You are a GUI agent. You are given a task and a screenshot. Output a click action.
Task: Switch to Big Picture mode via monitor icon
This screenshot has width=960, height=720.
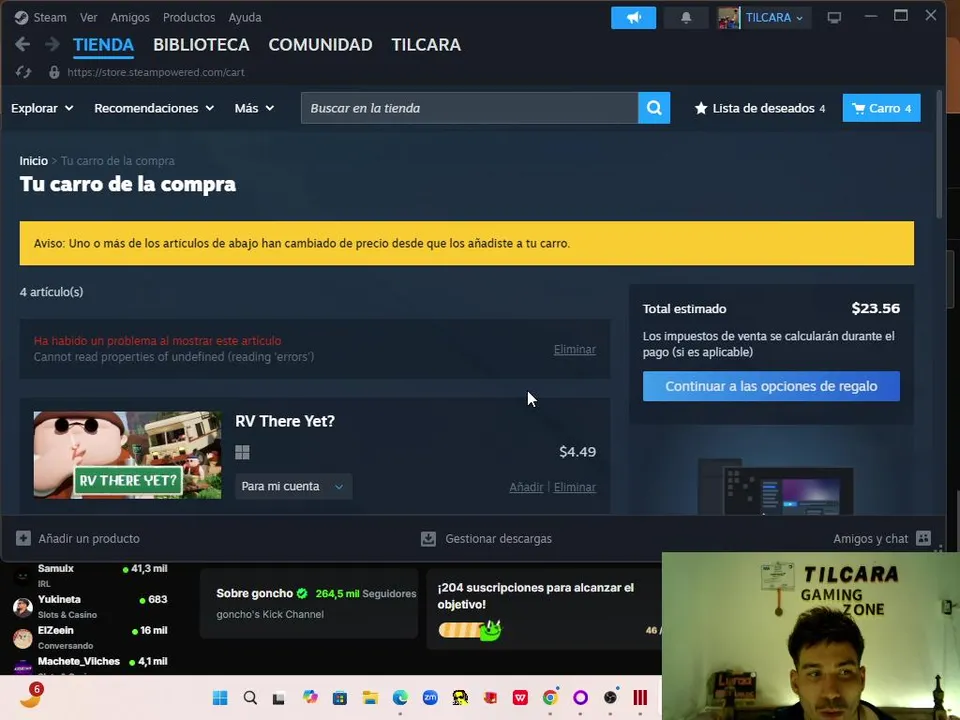(x=834, y=18)
